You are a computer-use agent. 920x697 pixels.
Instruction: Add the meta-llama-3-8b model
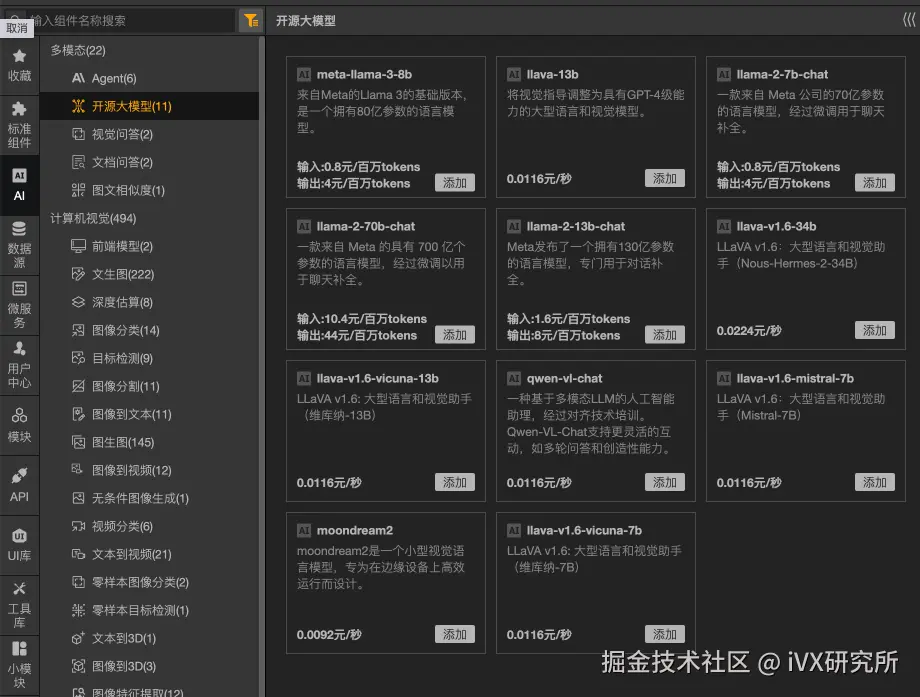point(455,182)
